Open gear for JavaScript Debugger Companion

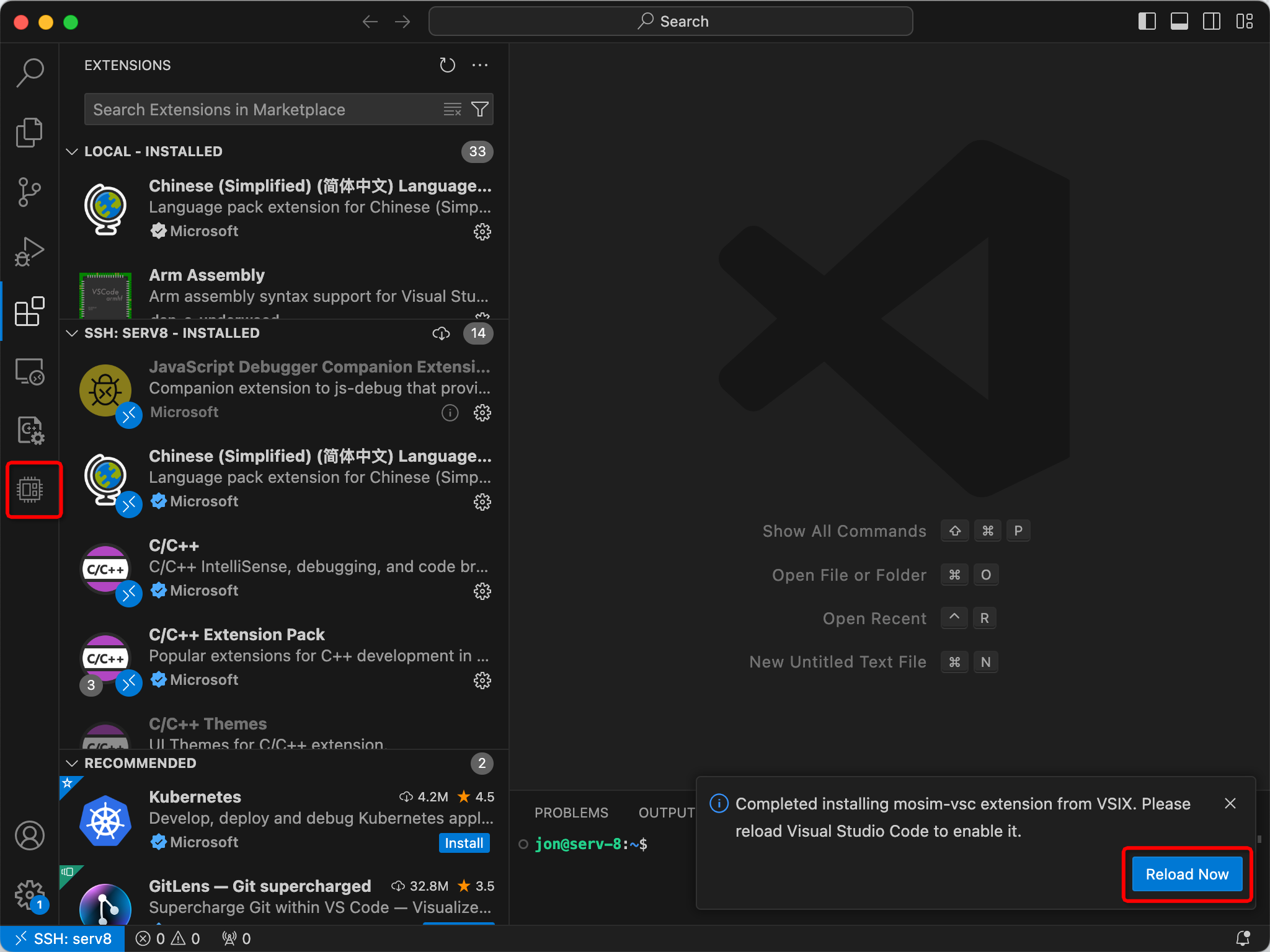(x=482, y=413)
